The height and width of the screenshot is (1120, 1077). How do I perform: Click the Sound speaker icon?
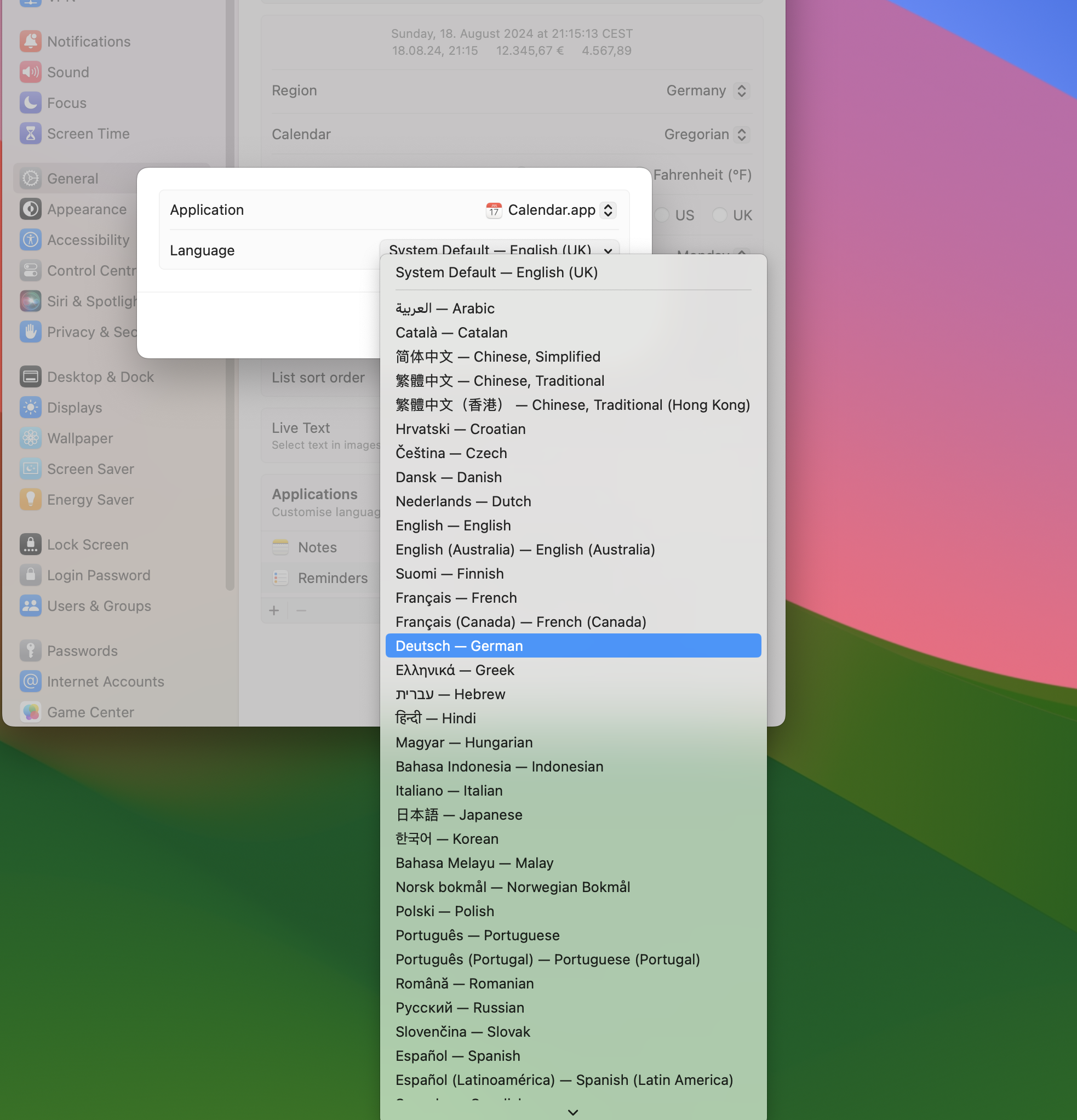(x=30, y=72)
